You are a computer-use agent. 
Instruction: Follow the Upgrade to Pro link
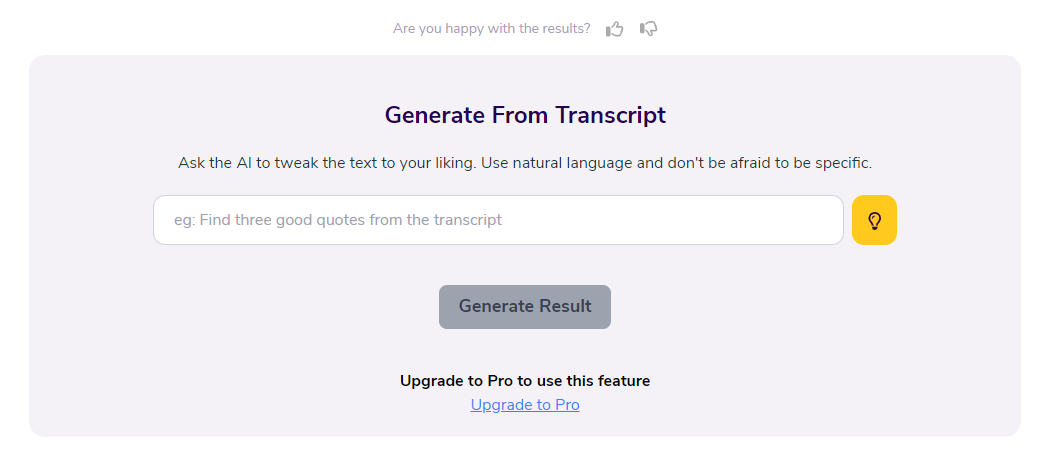525,405
